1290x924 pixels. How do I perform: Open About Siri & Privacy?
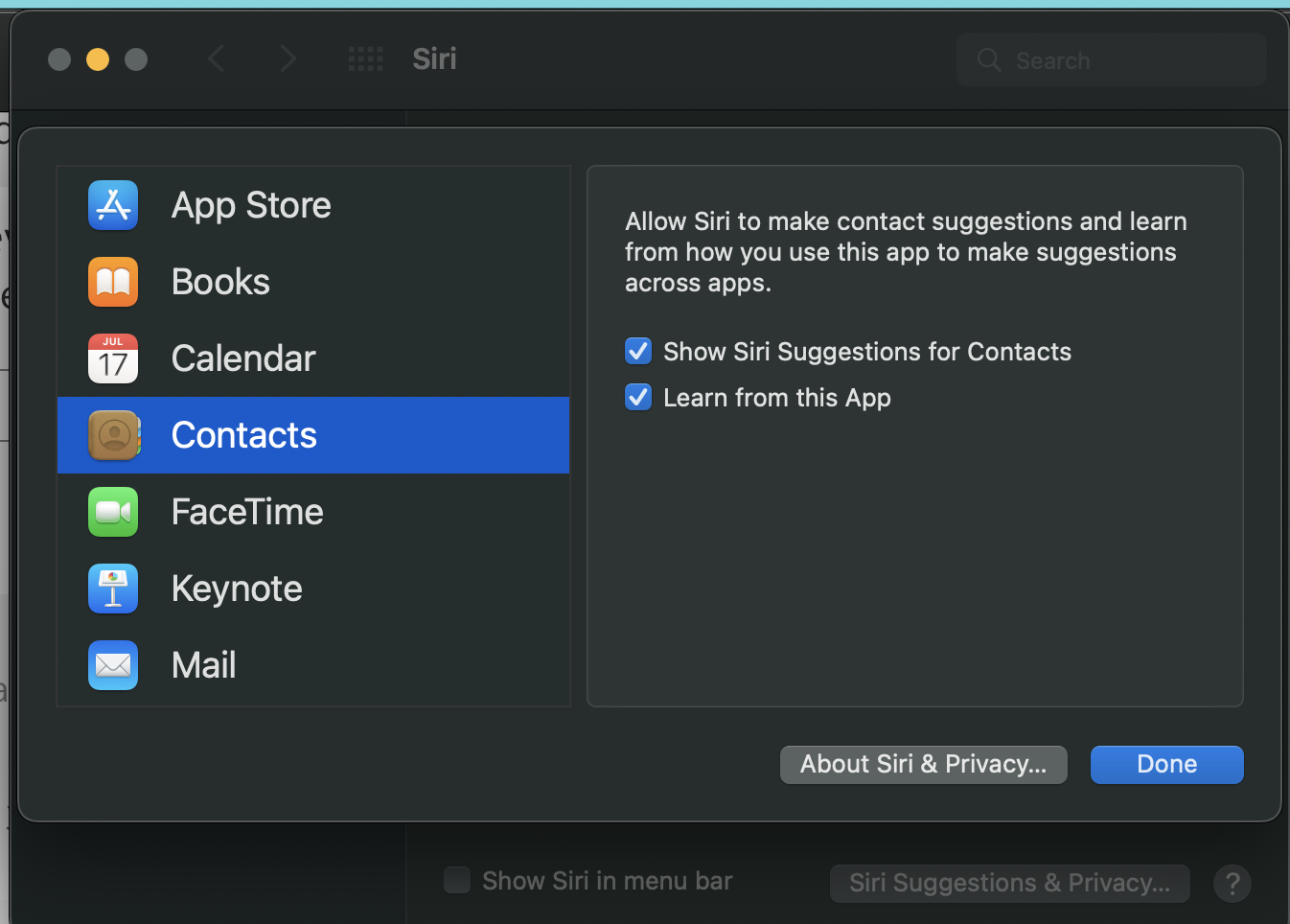(x=923, y=765)
